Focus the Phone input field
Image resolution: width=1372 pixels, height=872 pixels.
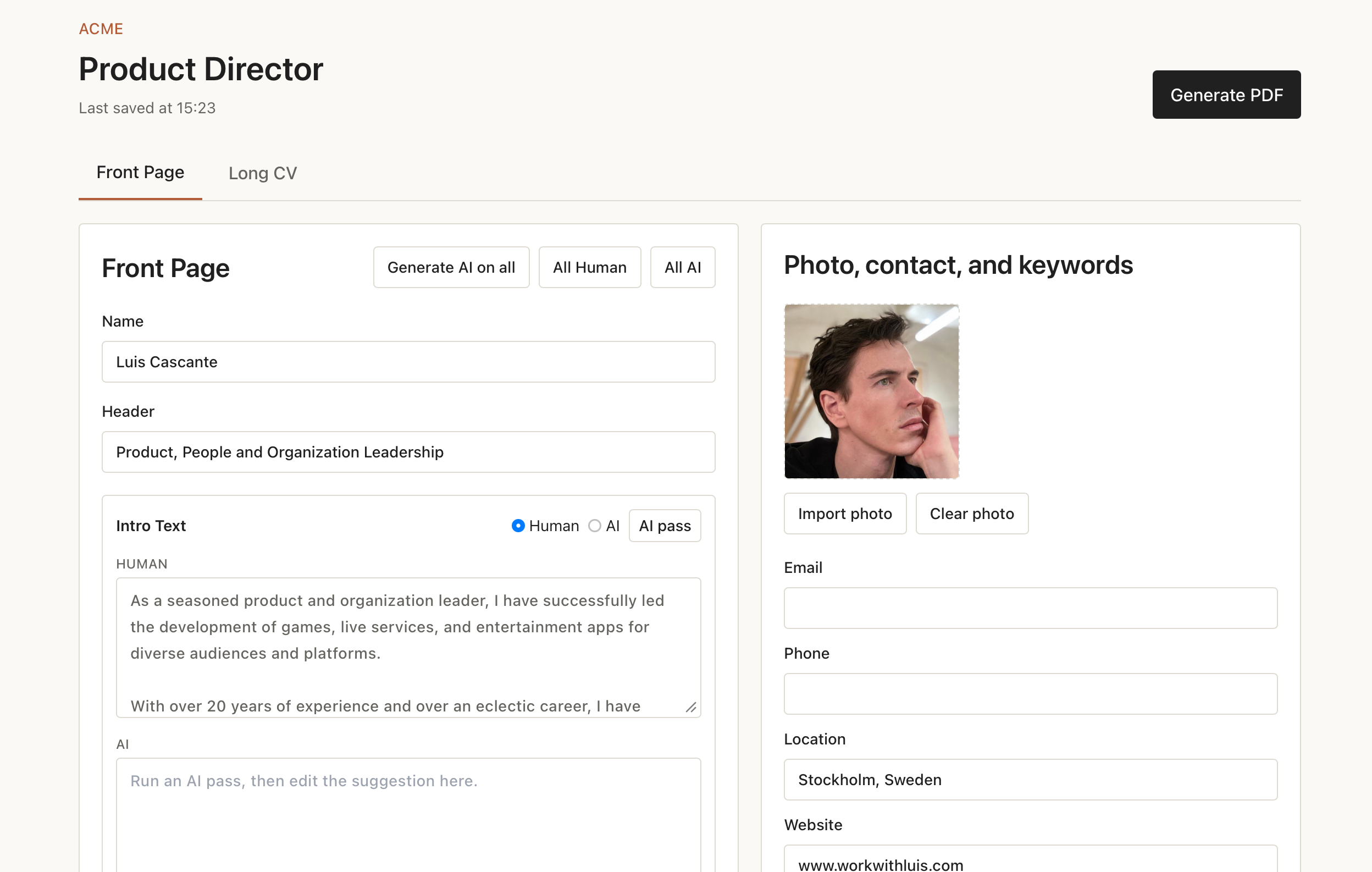point(1031,694)
